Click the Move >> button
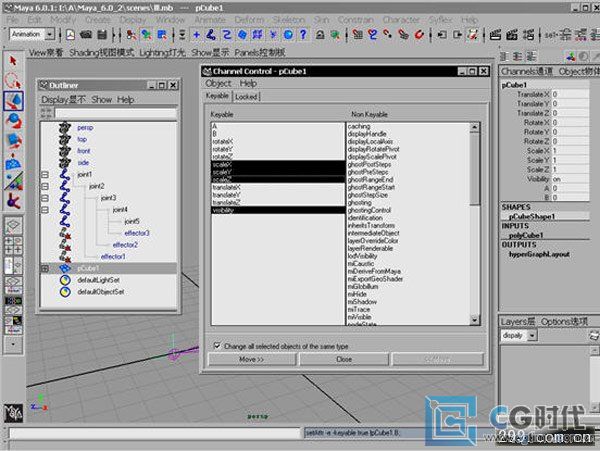 (x=252, y=359)
